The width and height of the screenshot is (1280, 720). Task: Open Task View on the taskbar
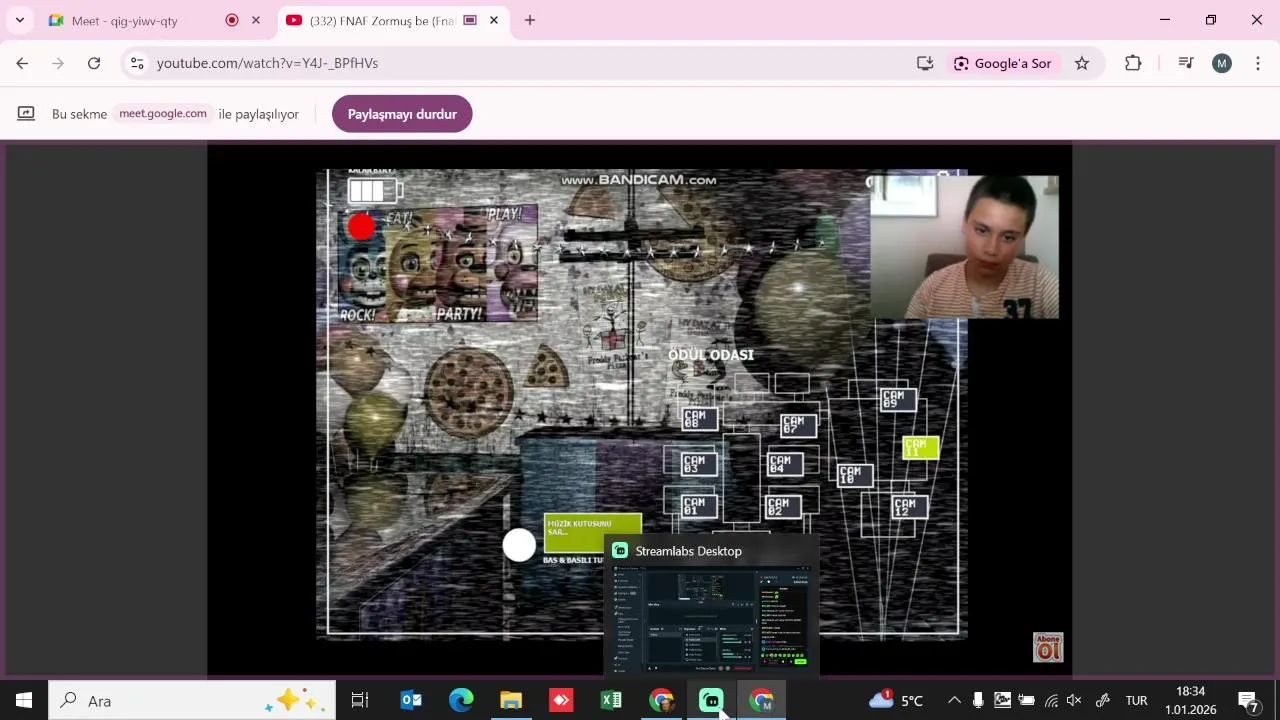360,700
